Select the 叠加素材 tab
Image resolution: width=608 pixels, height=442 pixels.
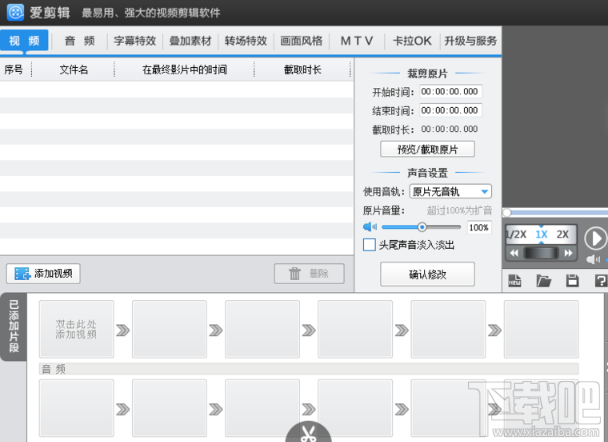[190, 41]
